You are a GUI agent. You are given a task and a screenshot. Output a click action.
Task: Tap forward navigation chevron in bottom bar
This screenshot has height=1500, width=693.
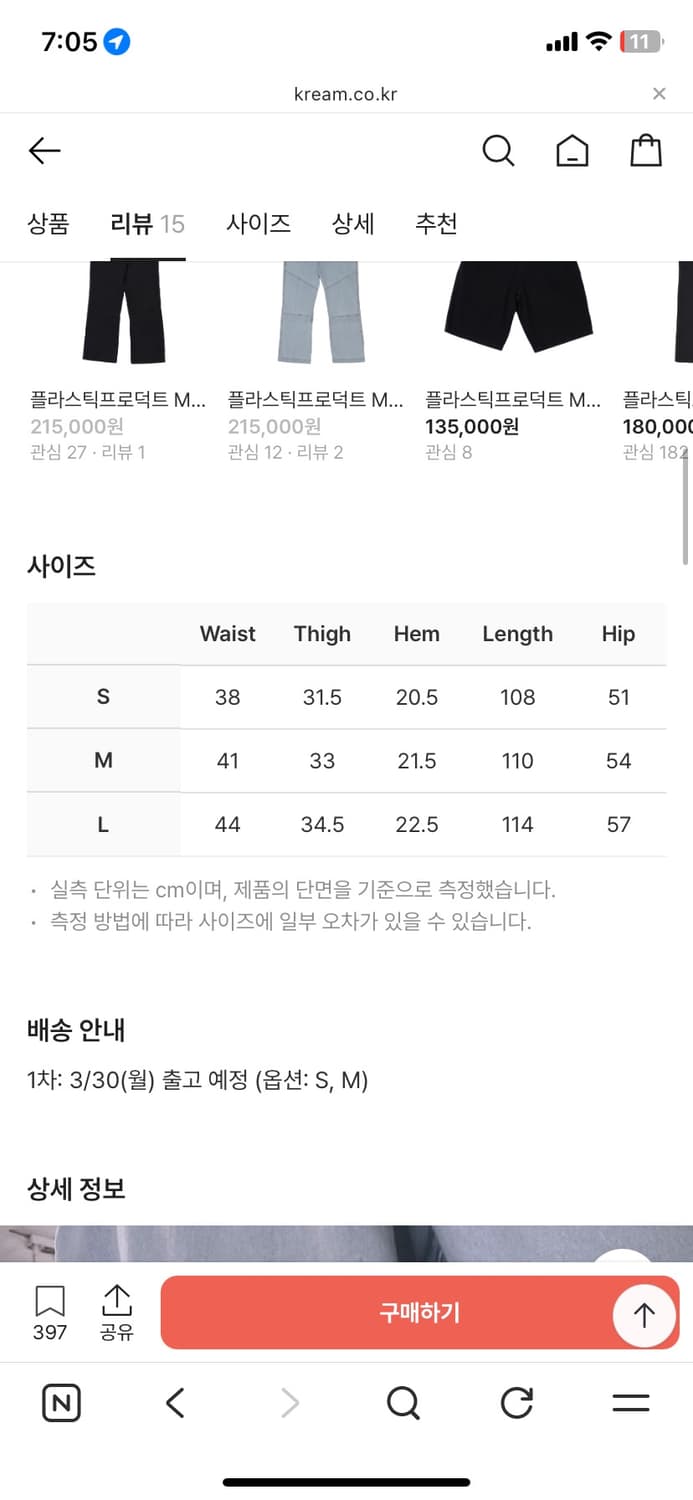pyautogui.click(x=289, y=1402)
